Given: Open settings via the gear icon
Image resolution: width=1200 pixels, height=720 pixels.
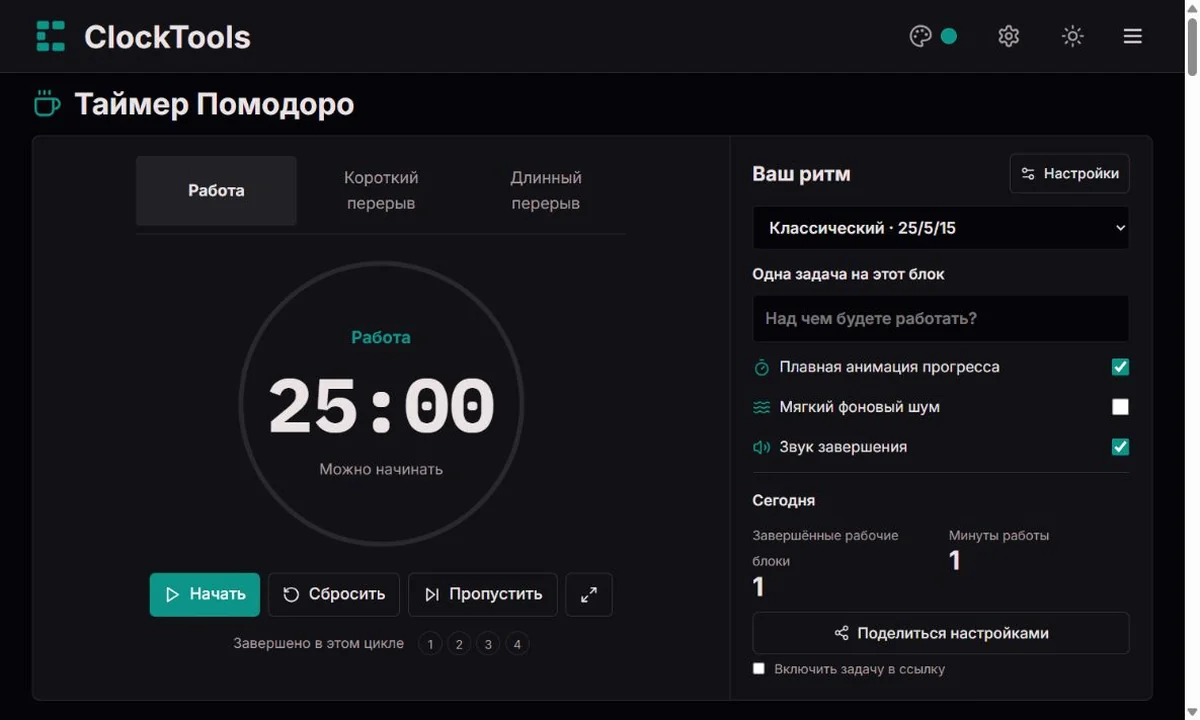Looking at the screenshot, I should tap(1008, 36).
